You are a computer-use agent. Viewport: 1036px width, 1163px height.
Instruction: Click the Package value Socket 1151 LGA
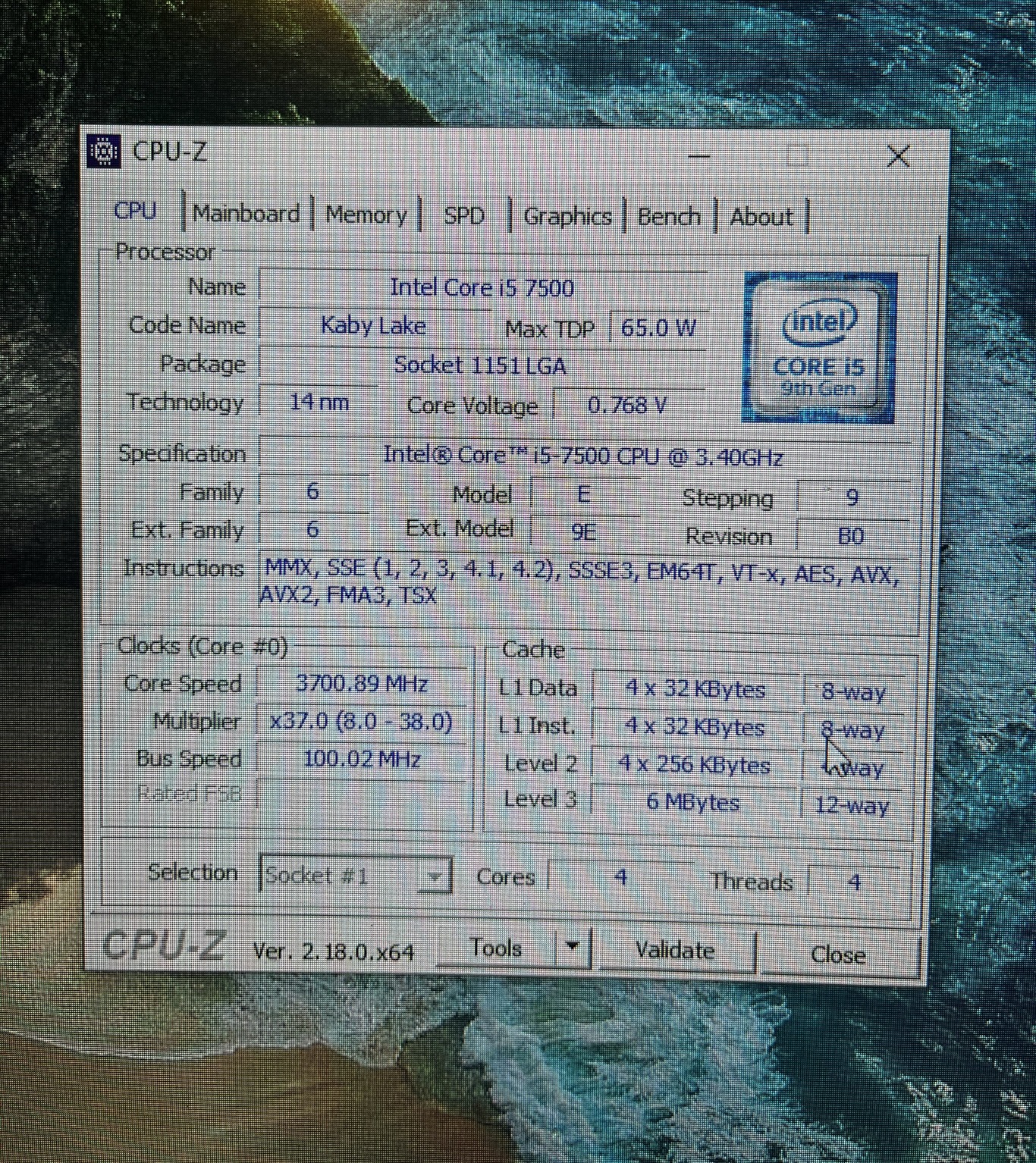pyautogui.click(x=481, y=365)
